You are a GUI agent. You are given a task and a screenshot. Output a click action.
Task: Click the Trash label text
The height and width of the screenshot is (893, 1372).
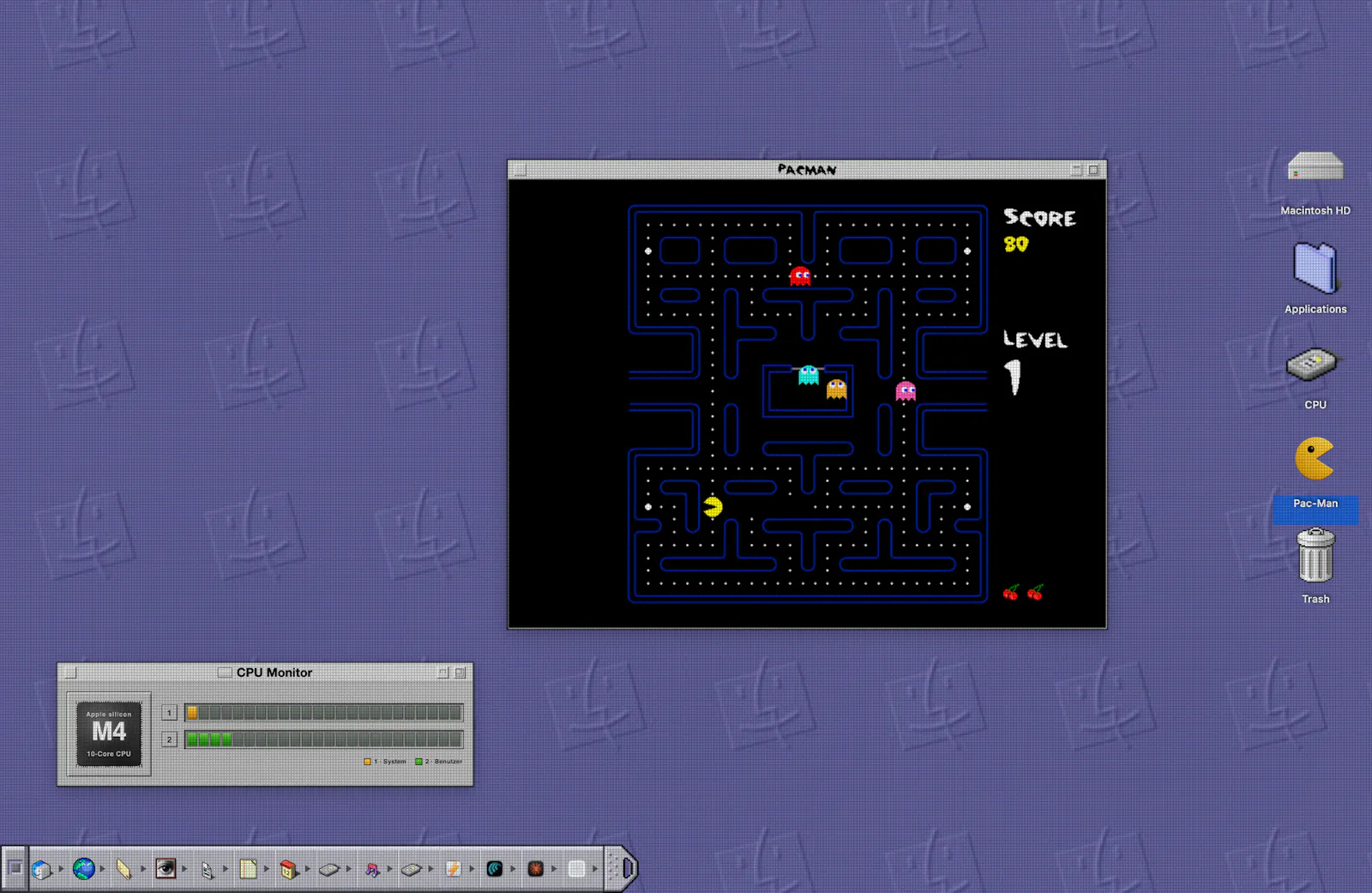[1315, 599]
